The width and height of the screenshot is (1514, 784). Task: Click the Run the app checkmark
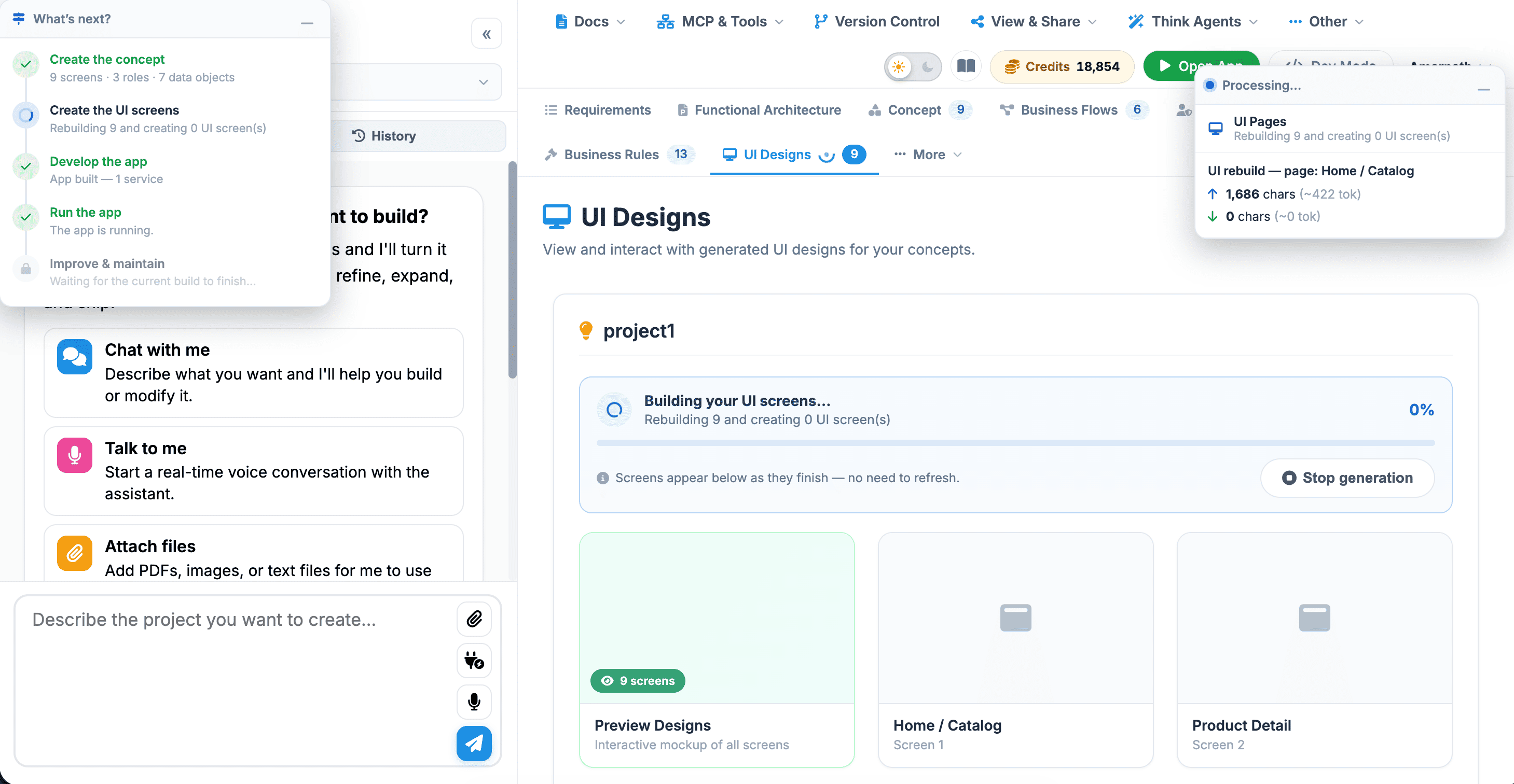pos(26,217)
